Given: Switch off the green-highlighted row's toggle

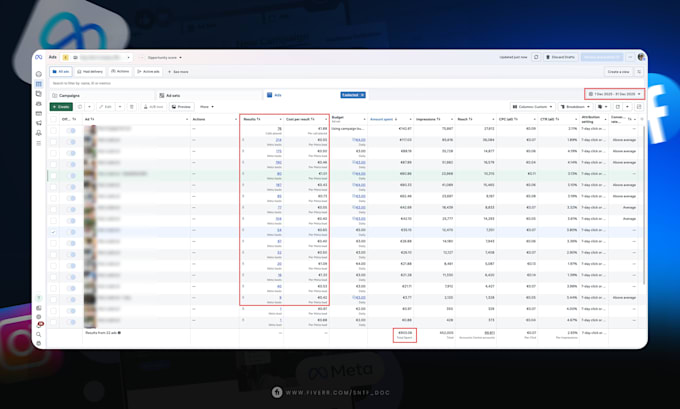Looking at the screenshot, I should (x=71, y=176).
